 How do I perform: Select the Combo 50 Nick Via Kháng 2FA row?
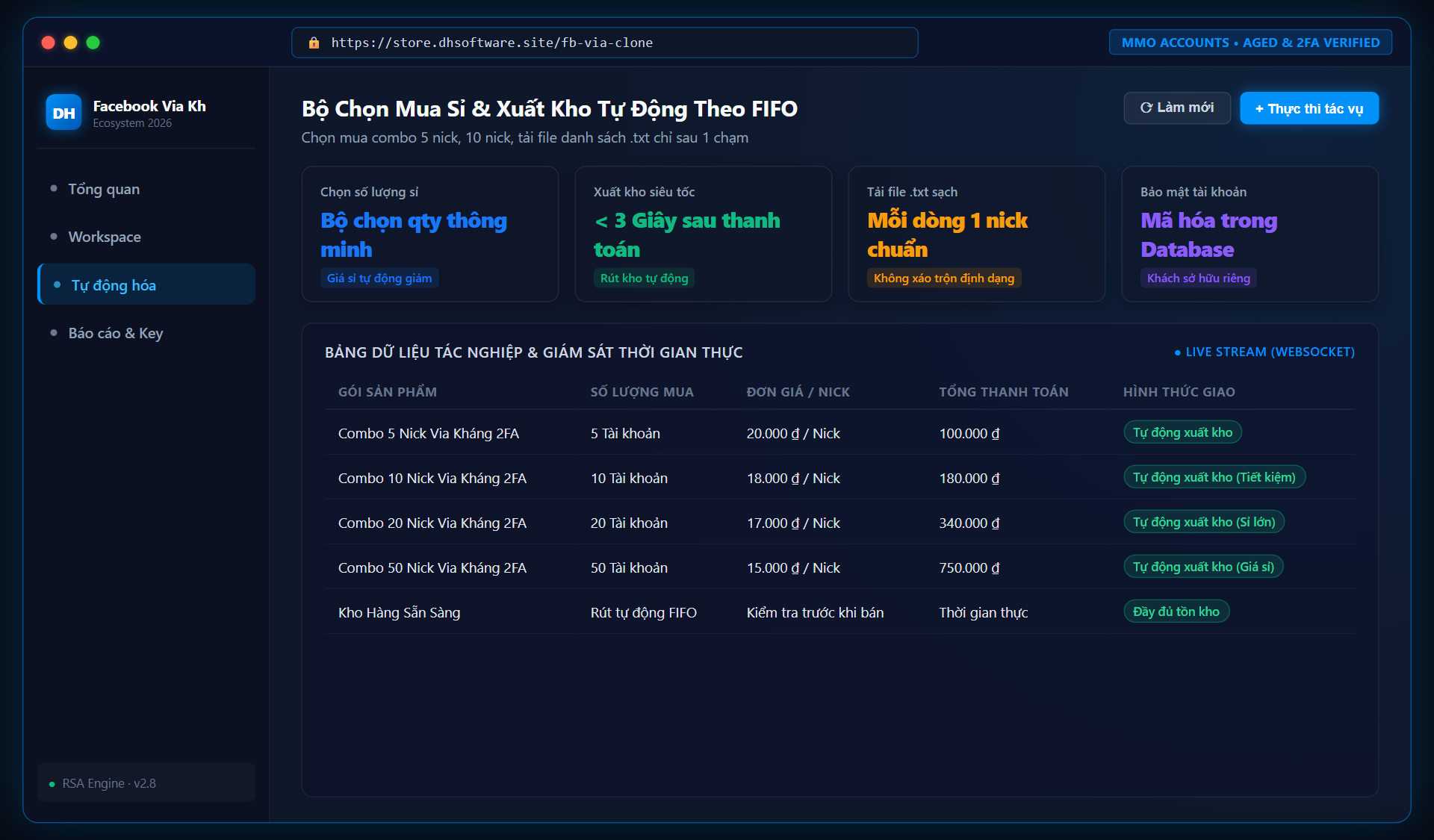pyautogui.click(x=840, y=567)
